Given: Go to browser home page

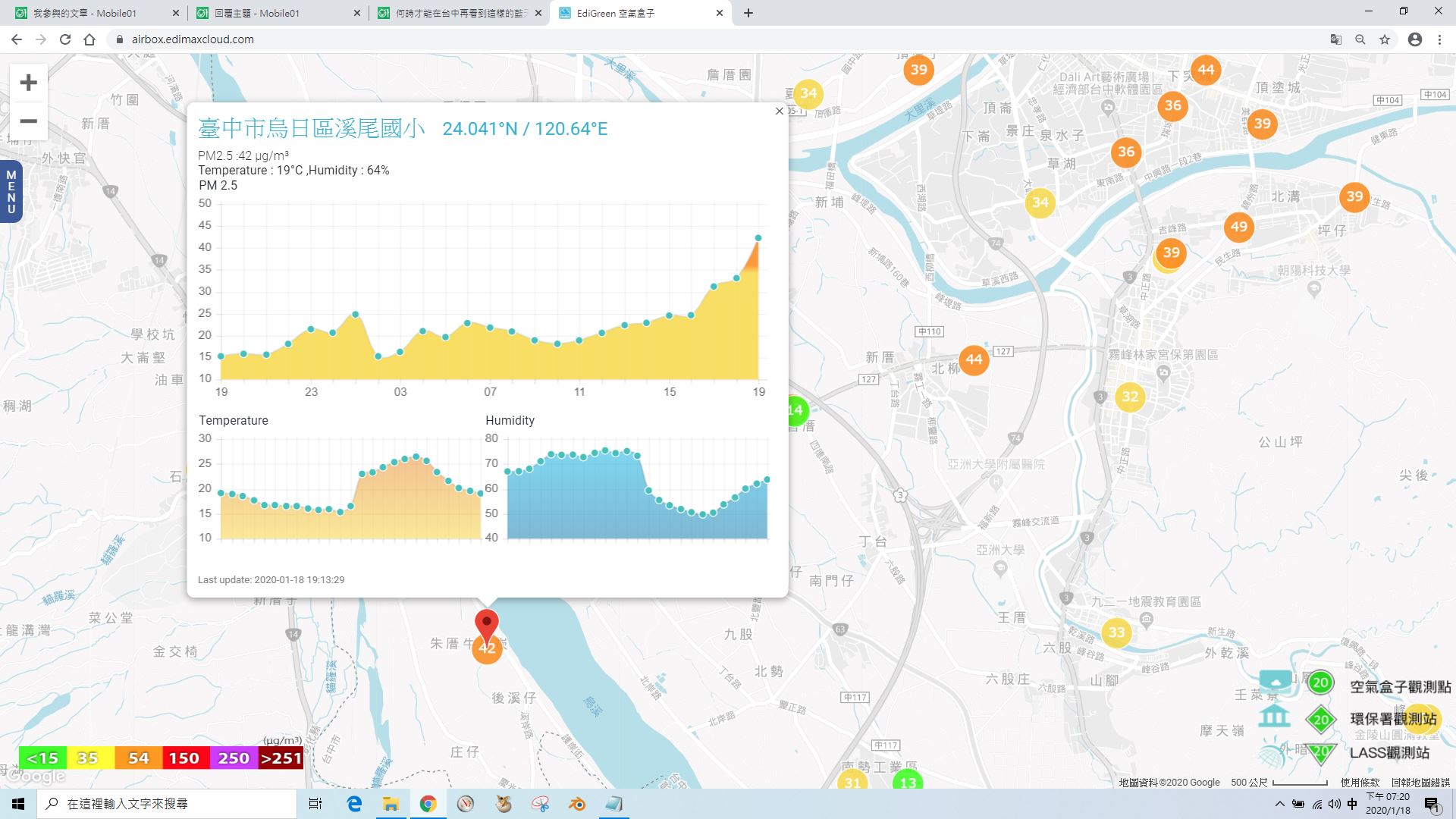Looking at the screenshot, I should [89, 39].
